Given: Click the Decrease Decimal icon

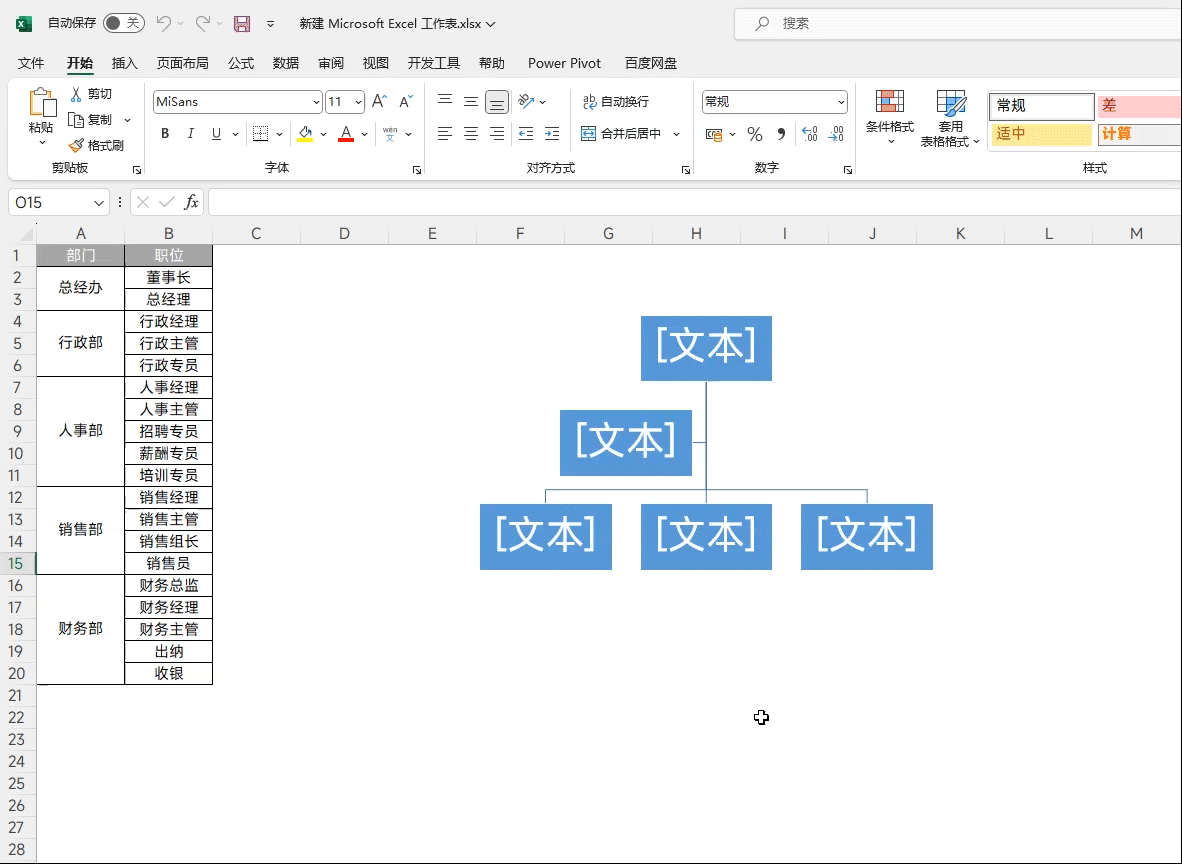Looking at the screenshot, I should [x=836, y=134].
